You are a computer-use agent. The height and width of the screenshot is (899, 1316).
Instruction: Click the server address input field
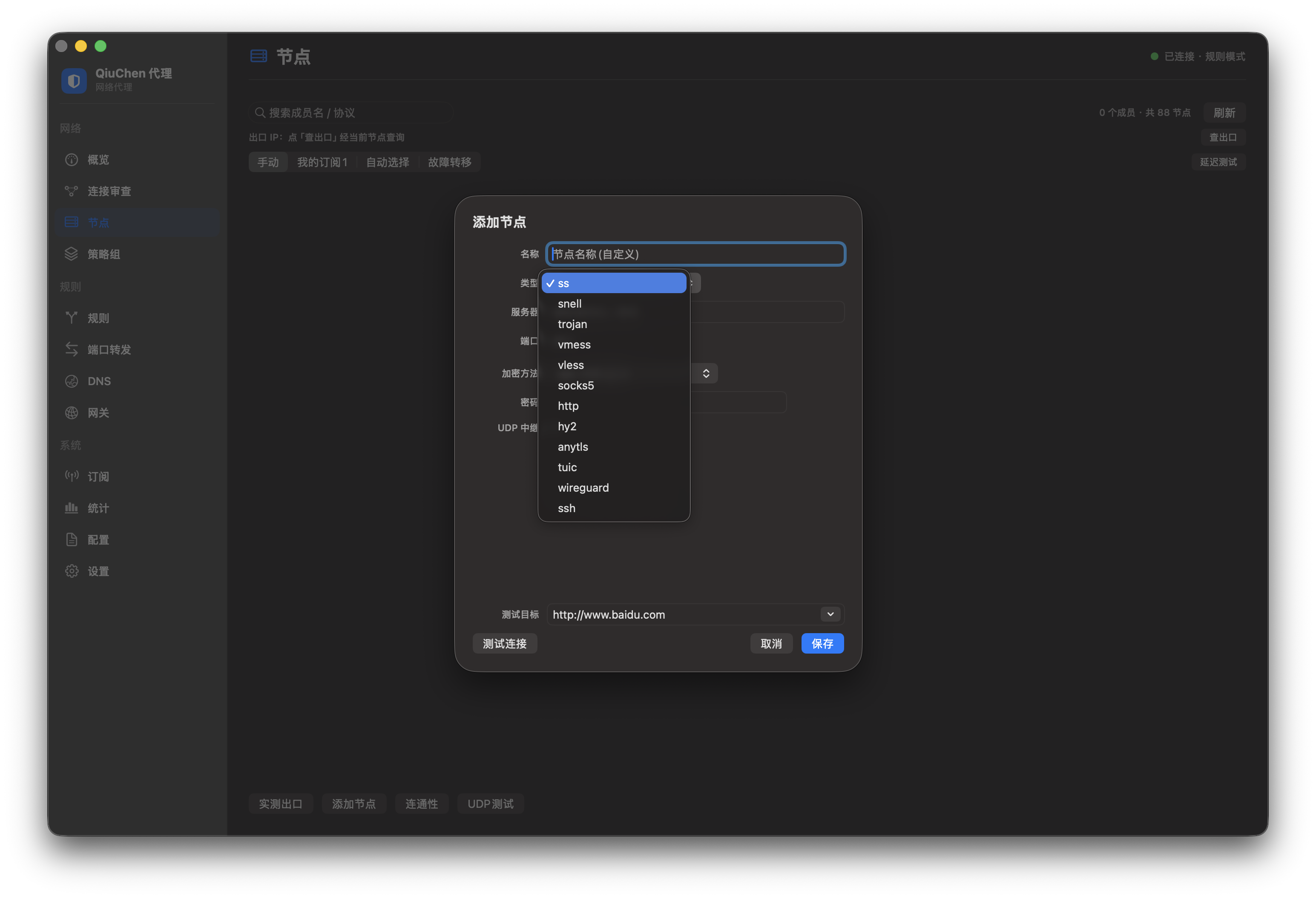click(767, 311)
